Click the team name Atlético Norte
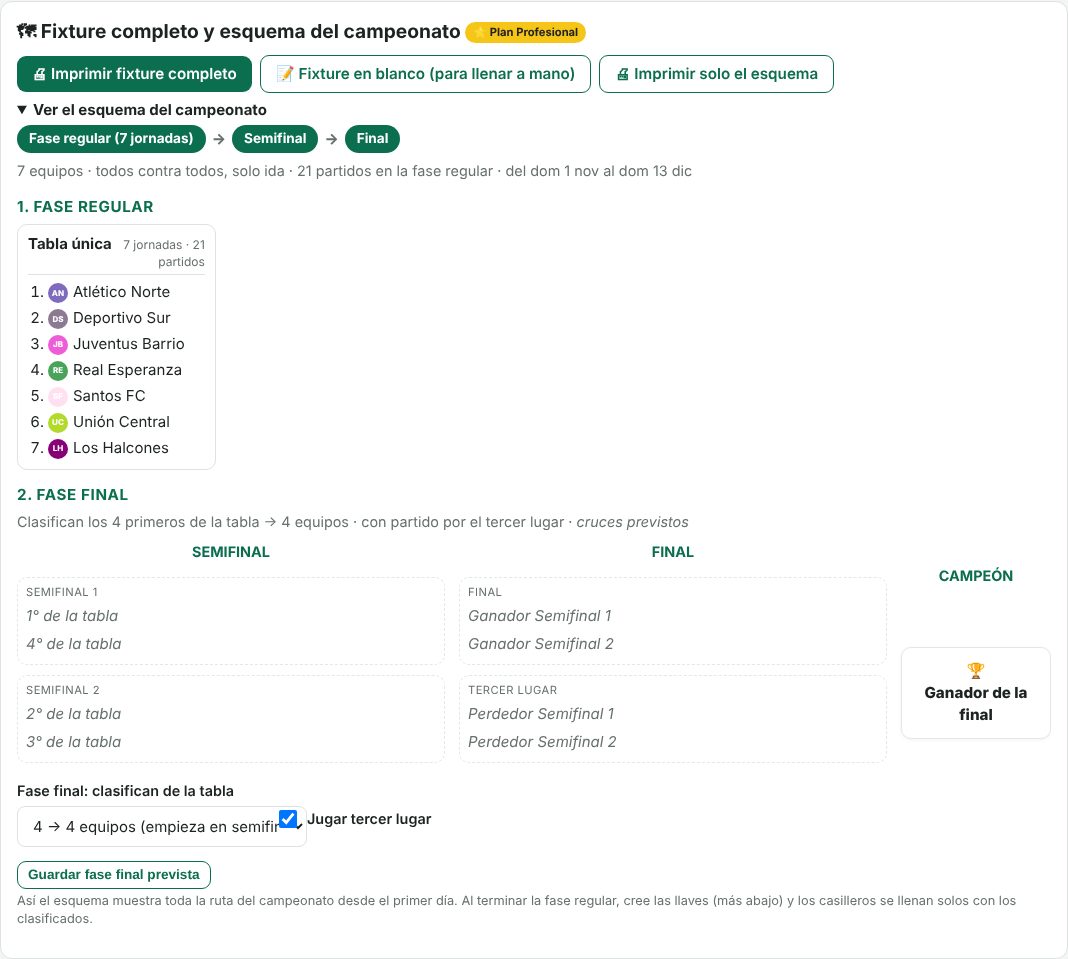Image resolution: width=1068 pixels, height=959 pixels. tap(121, 292)
